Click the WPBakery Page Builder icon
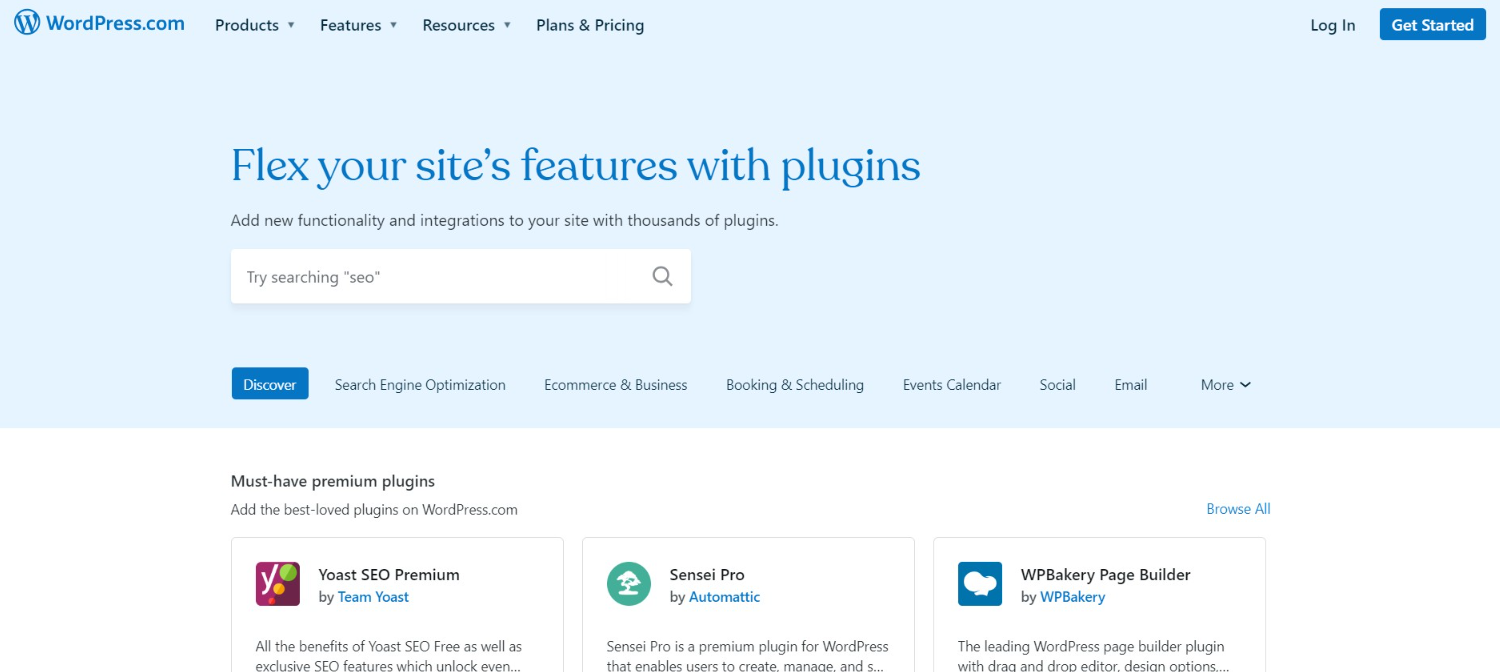1500x672 pixels. click(980, 584)
